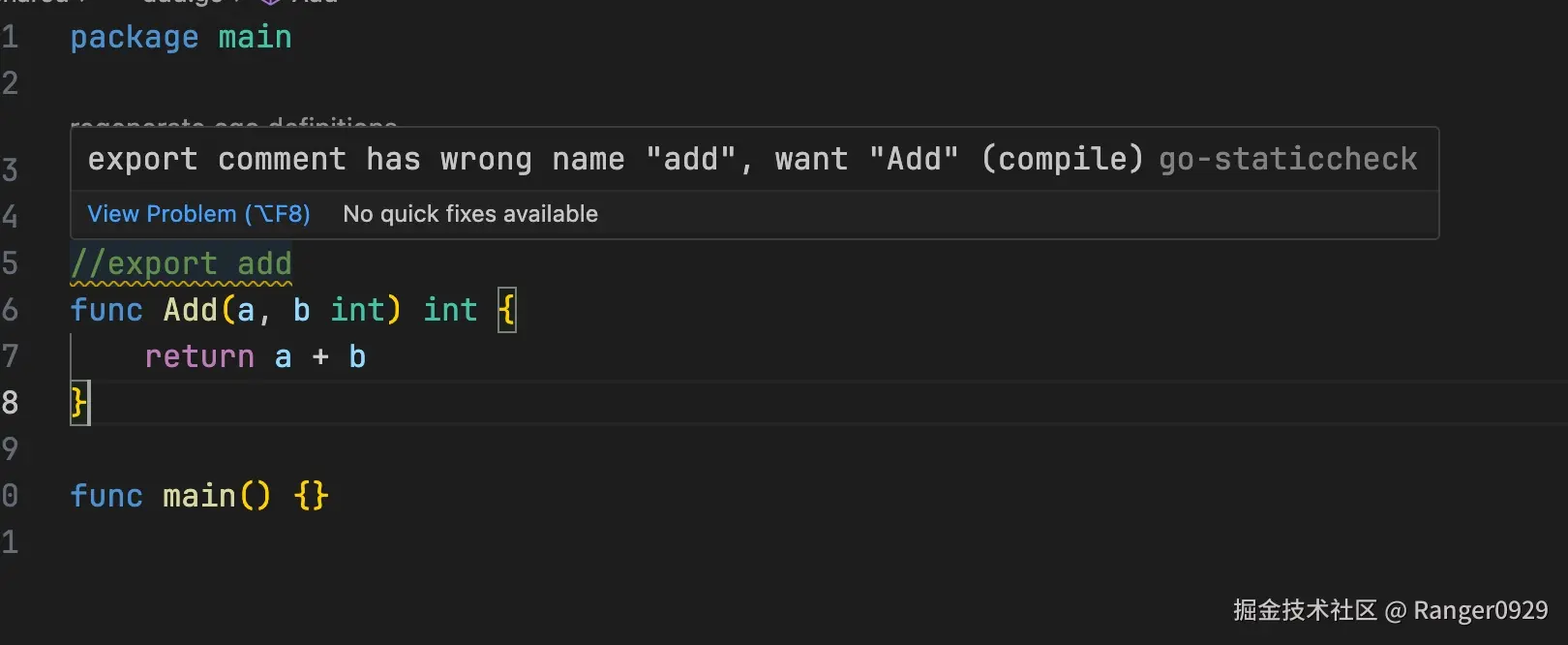This screenshot has height=645, width=1568.
Task: Click the "No quick fixes available" text
Action: click(x=470, y=214)
